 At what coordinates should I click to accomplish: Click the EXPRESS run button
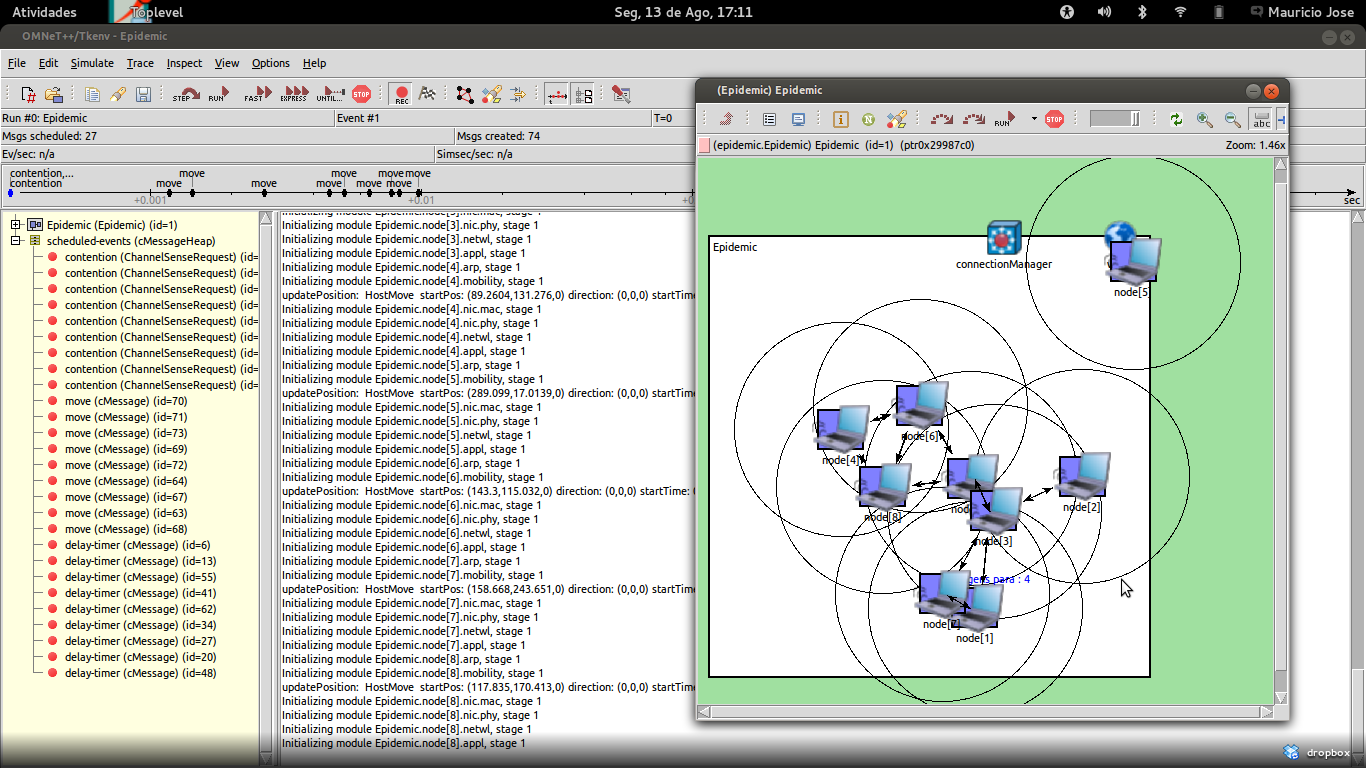294,94
